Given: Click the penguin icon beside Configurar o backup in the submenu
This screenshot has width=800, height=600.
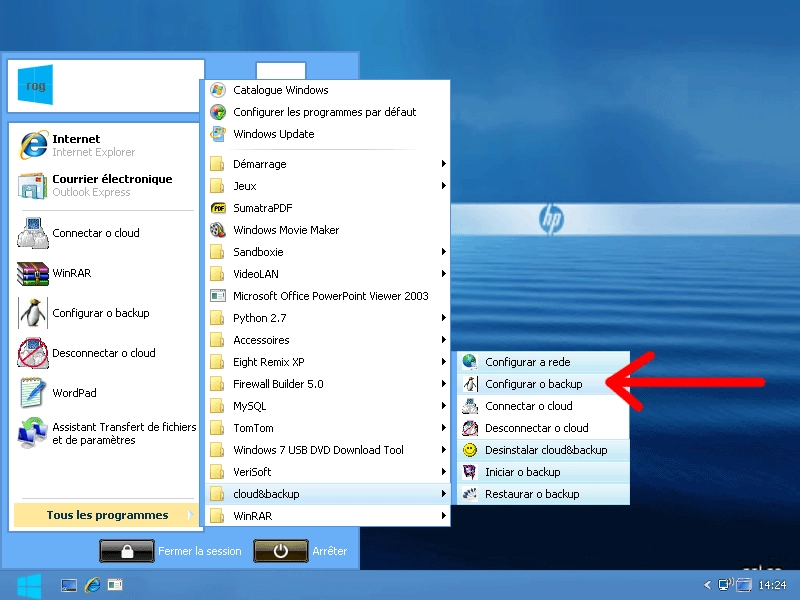Looking at the screenshot, I should point(470,384).
